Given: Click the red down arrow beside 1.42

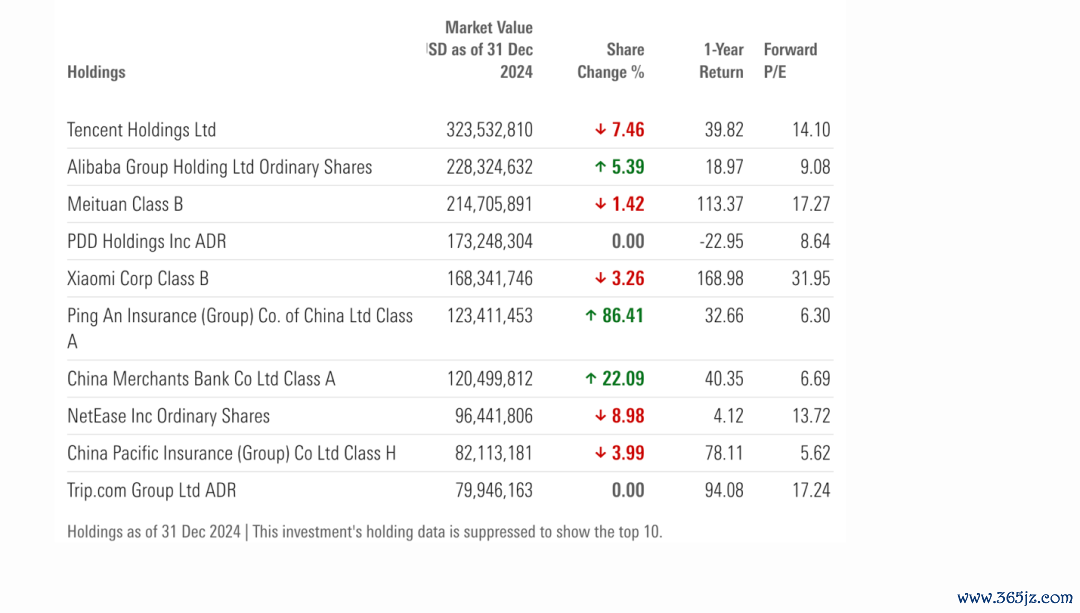Looking at the screenshot, I should tap(601, 204).
